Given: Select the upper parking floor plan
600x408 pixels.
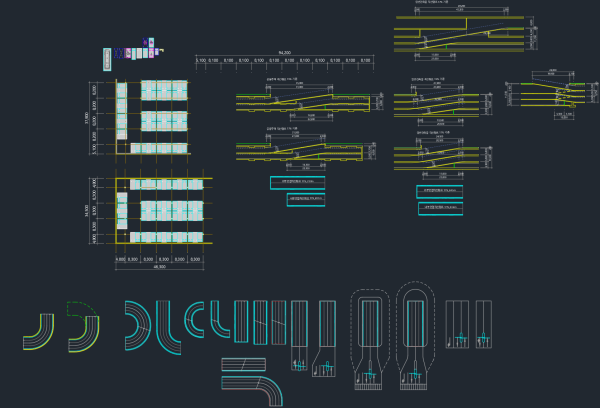Looking at the screenshot, I should pos(152,117).
